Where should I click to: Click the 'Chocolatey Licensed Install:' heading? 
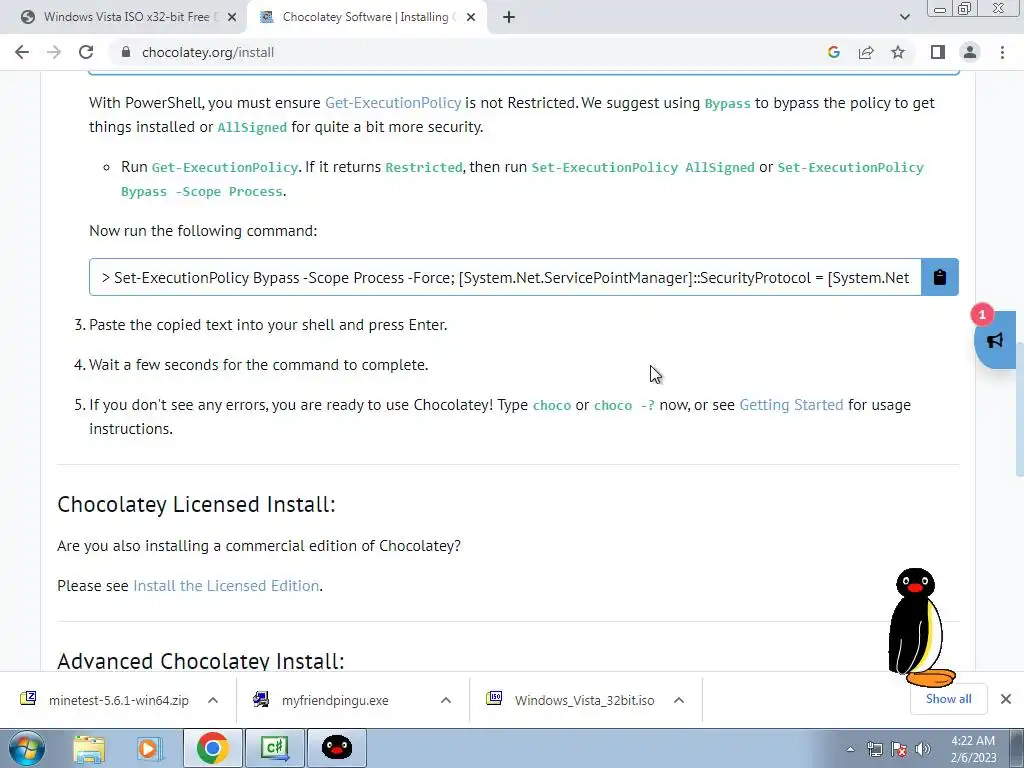pos(196,504)
